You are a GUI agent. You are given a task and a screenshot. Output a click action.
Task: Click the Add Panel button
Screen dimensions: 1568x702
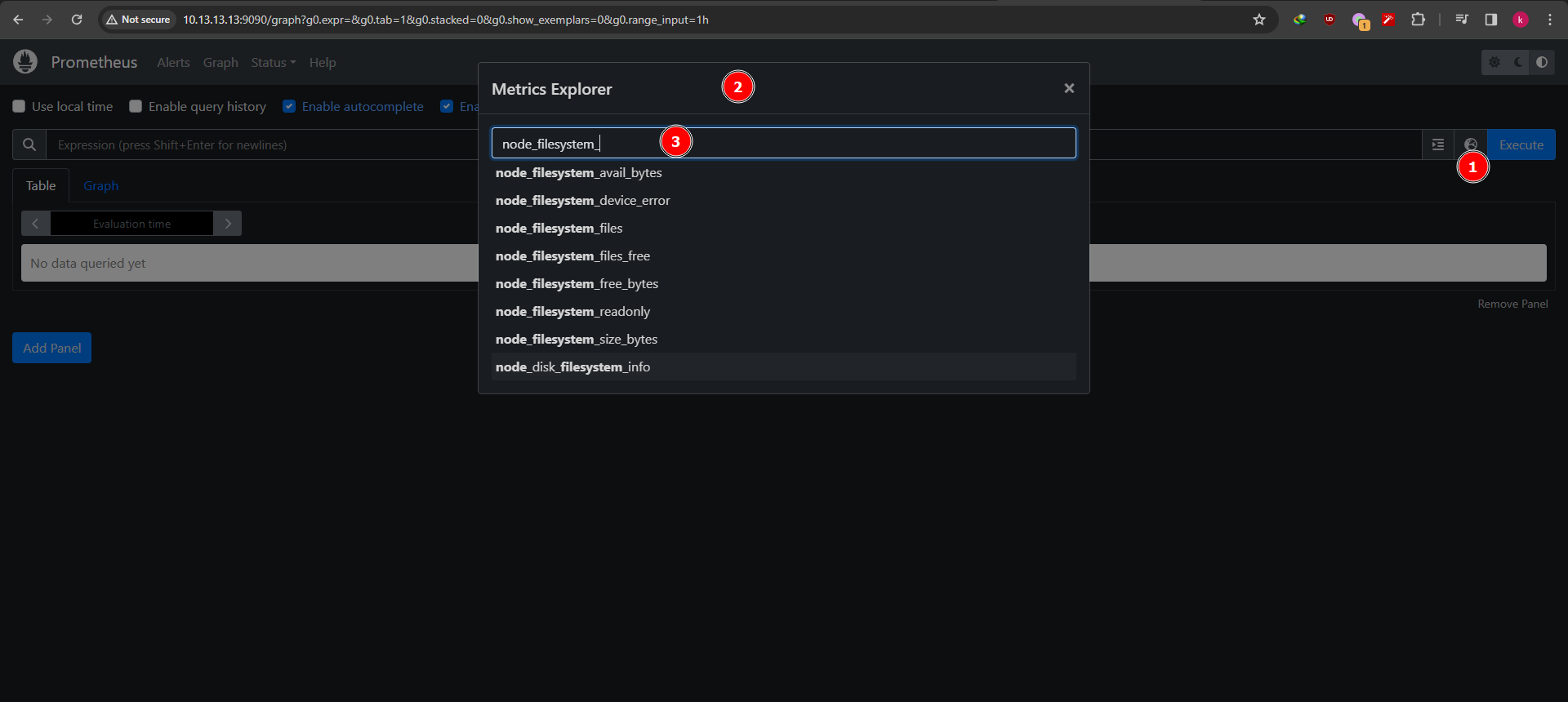pos(51,348)
